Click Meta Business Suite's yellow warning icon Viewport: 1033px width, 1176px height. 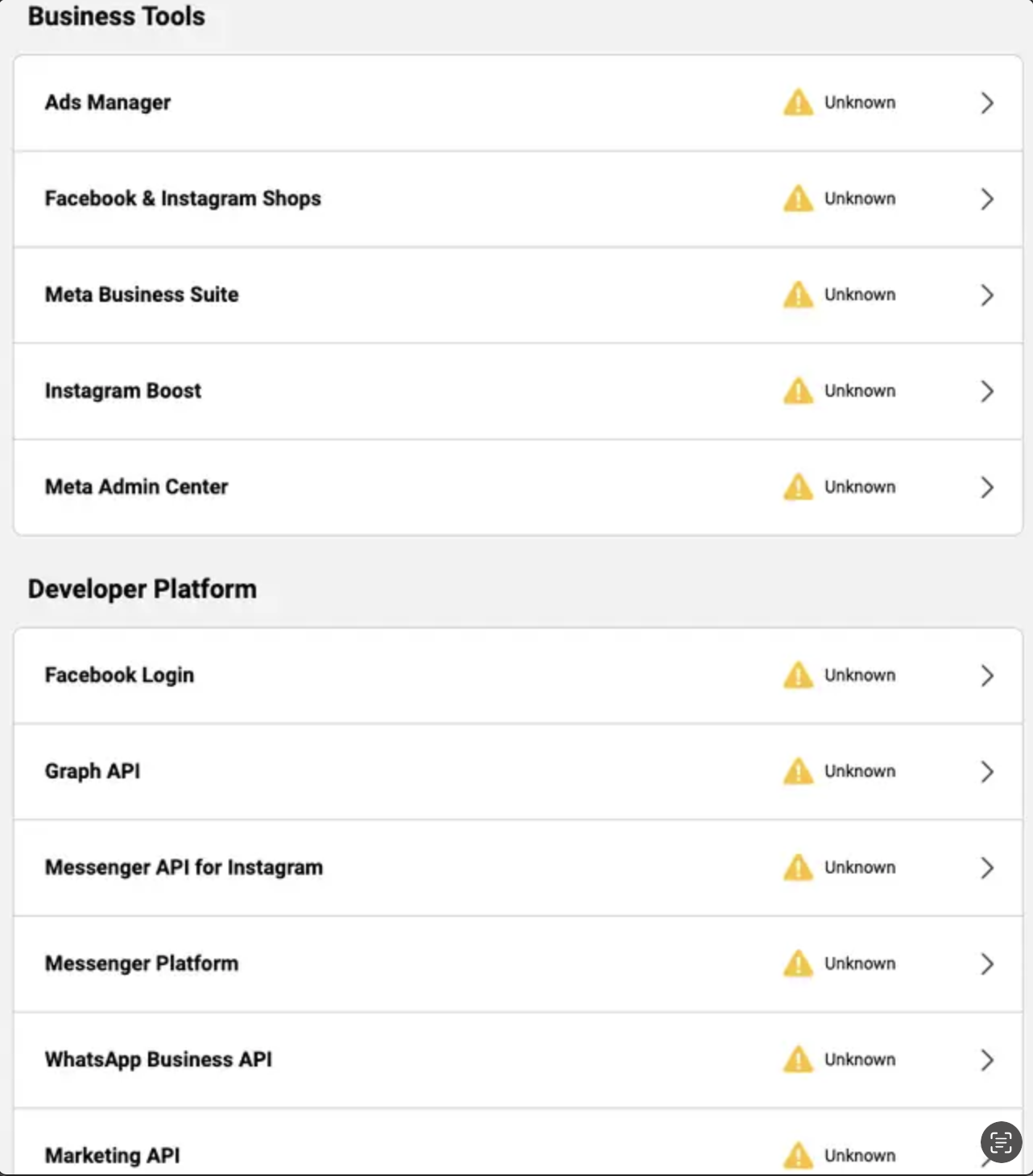[x=798, y=295]
